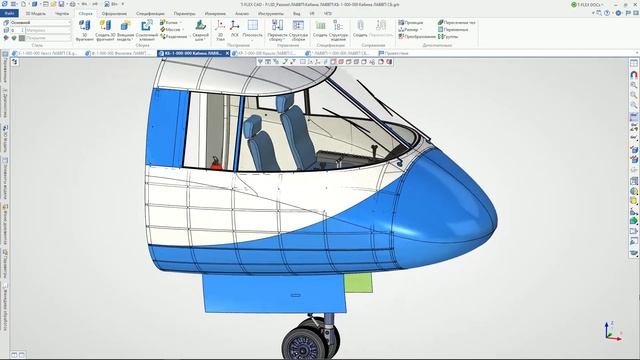
Task: Open the Копия dropdown
Action: (x=171, y=22)
